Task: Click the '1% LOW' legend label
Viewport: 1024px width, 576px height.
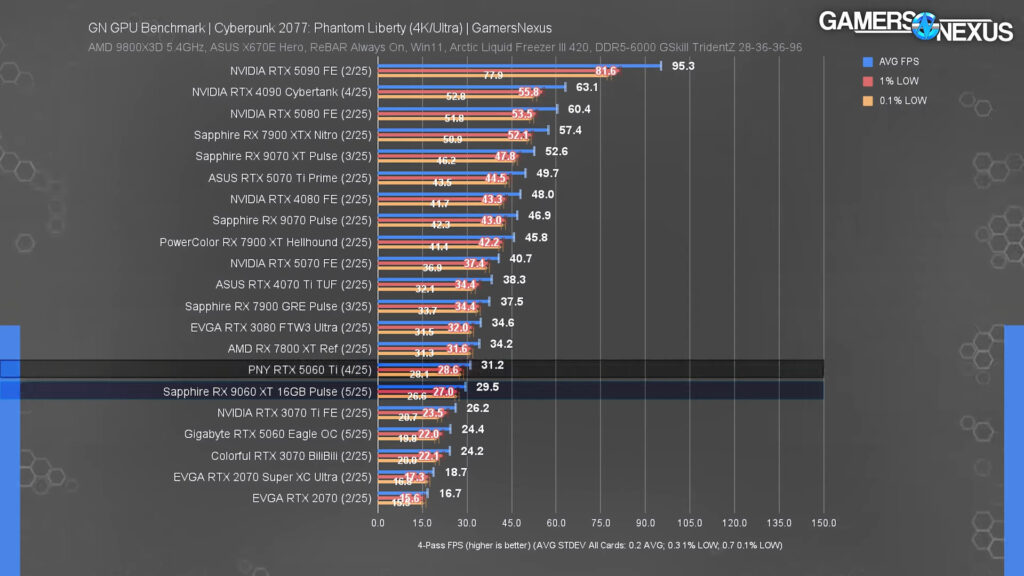Action: coord(899,81)
